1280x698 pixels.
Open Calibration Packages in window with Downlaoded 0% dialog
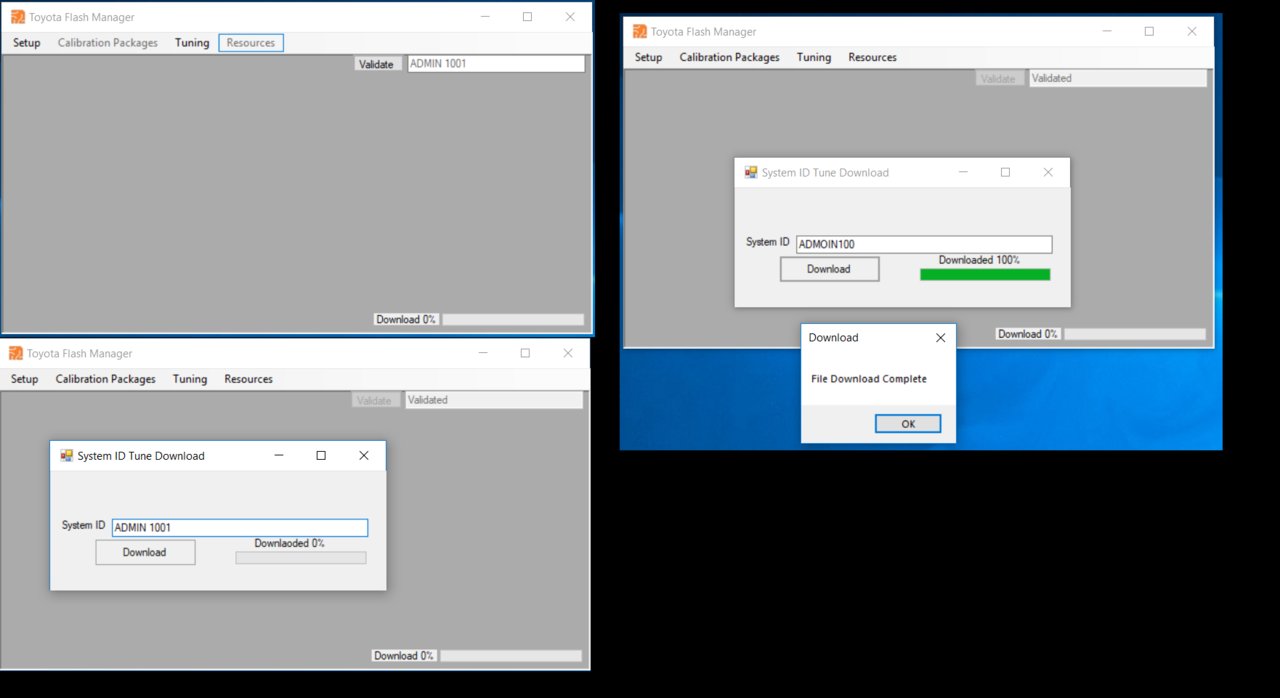(106, 379)
